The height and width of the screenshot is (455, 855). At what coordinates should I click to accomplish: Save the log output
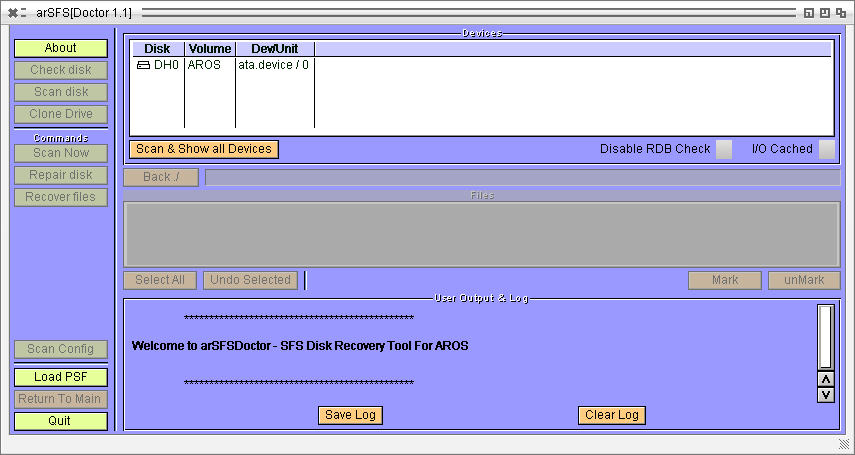pos(350,415)
